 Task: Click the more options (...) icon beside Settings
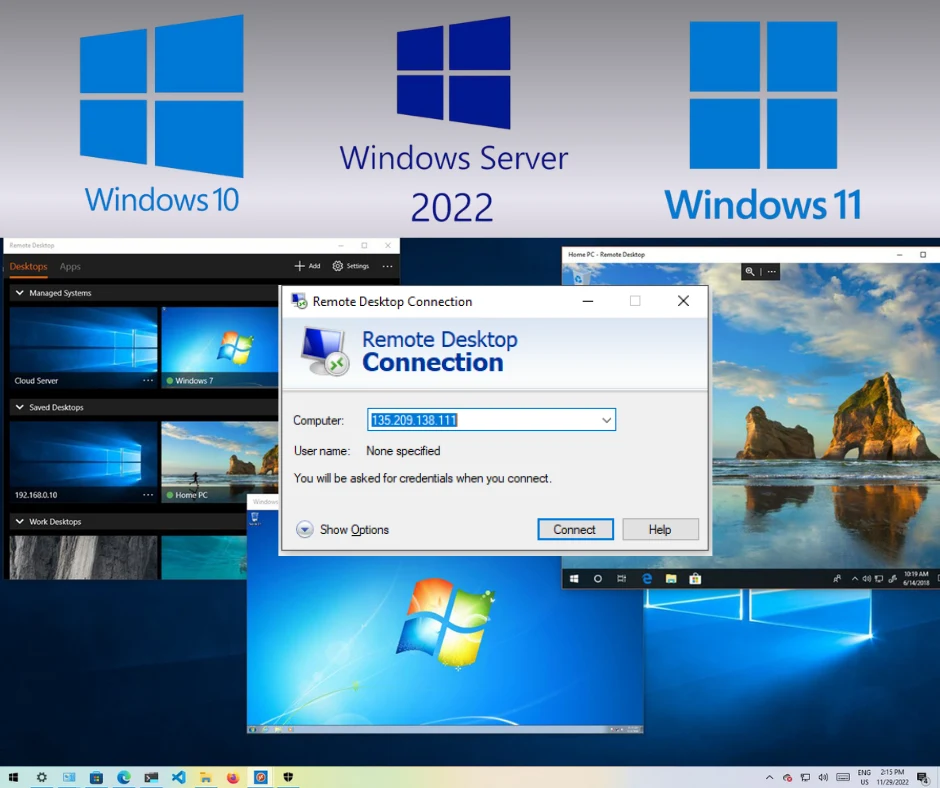(387, 266)
